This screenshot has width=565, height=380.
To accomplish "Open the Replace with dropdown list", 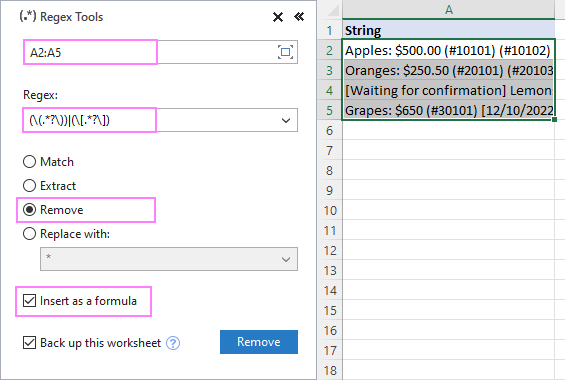I will (286, 259).
